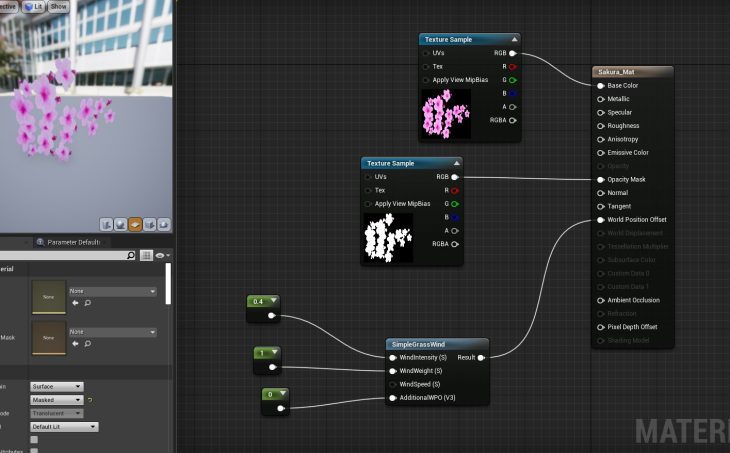
Task: Open the property matrix grid view icon
Action: click(146, 256)
